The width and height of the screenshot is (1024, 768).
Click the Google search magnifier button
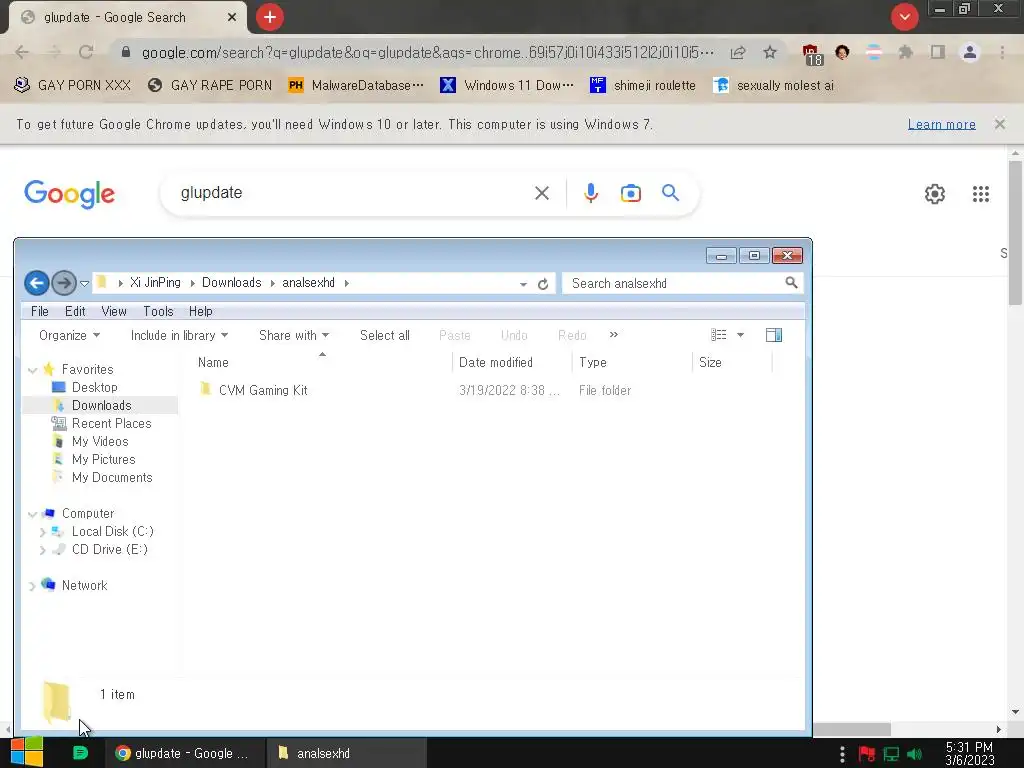tap(670, 193)
